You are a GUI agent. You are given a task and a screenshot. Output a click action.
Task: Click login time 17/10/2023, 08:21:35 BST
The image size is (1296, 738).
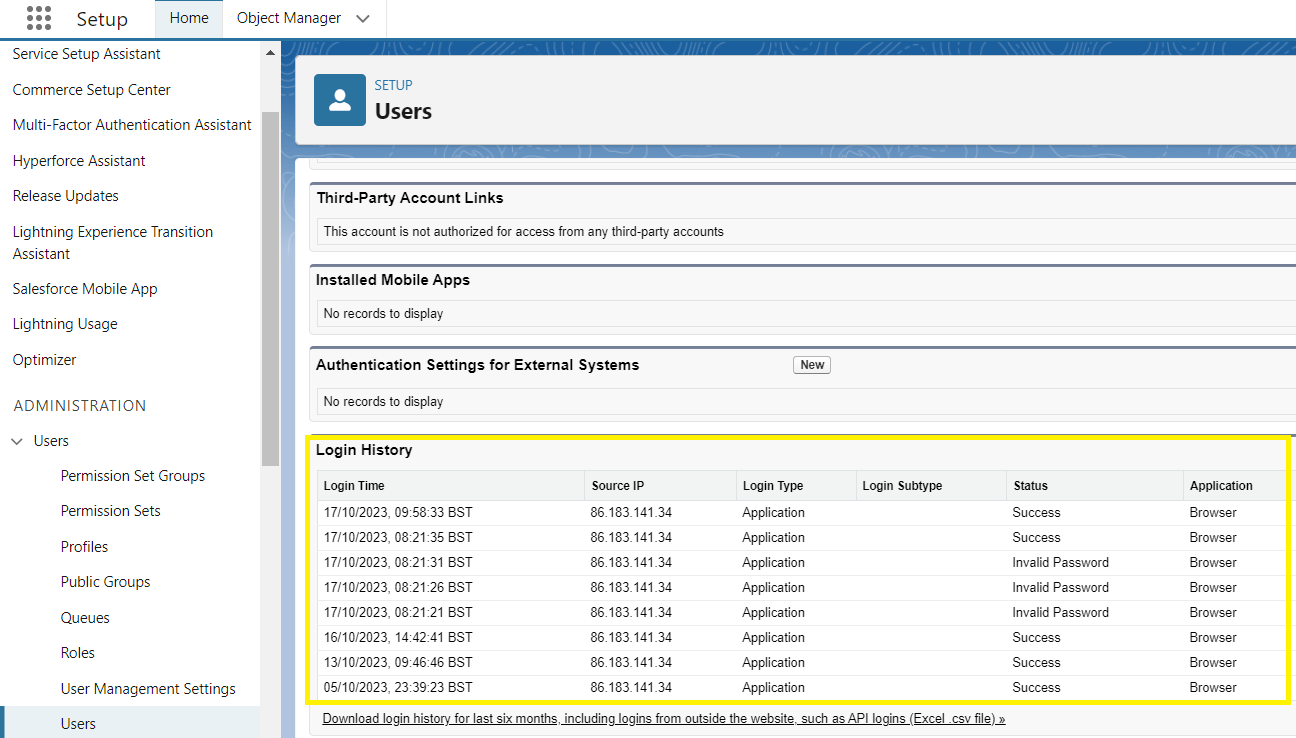pos(398,538)
